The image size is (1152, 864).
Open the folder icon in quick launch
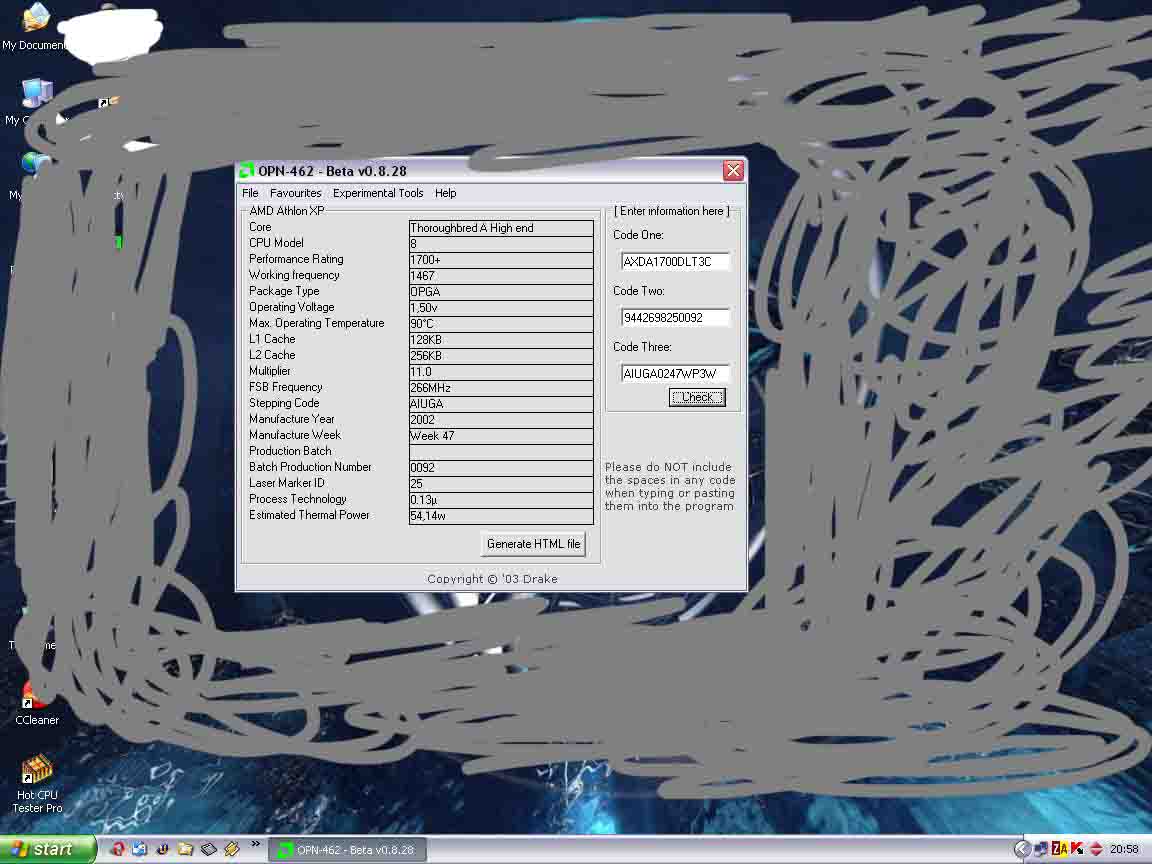click(x=185, y=849)
